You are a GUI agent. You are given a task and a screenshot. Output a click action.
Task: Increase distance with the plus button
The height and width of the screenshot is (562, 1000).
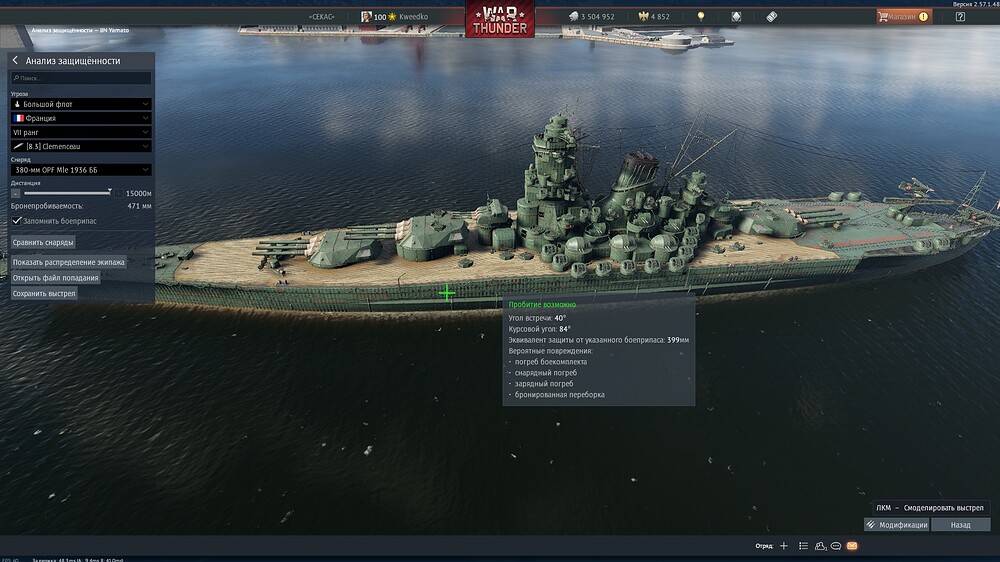pyautogui.click(x=119, y=193)
